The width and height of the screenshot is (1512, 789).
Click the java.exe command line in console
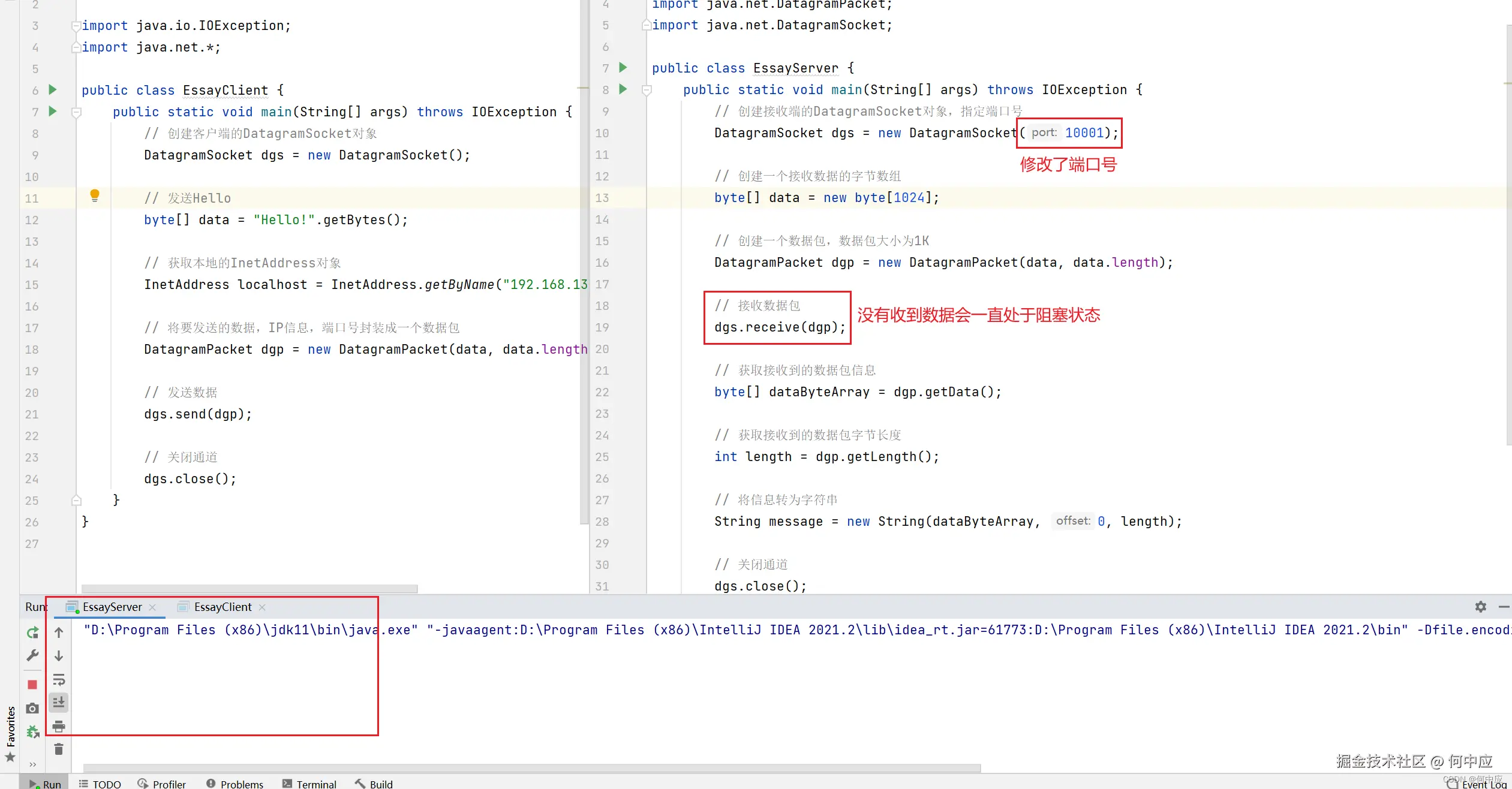pos(796,630)
